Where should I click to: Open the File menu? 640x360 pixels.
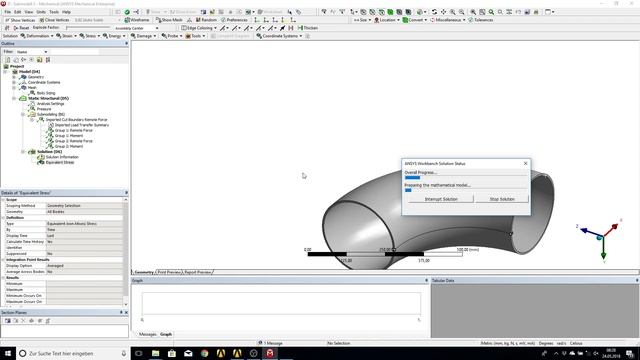[x=7, y=12]
